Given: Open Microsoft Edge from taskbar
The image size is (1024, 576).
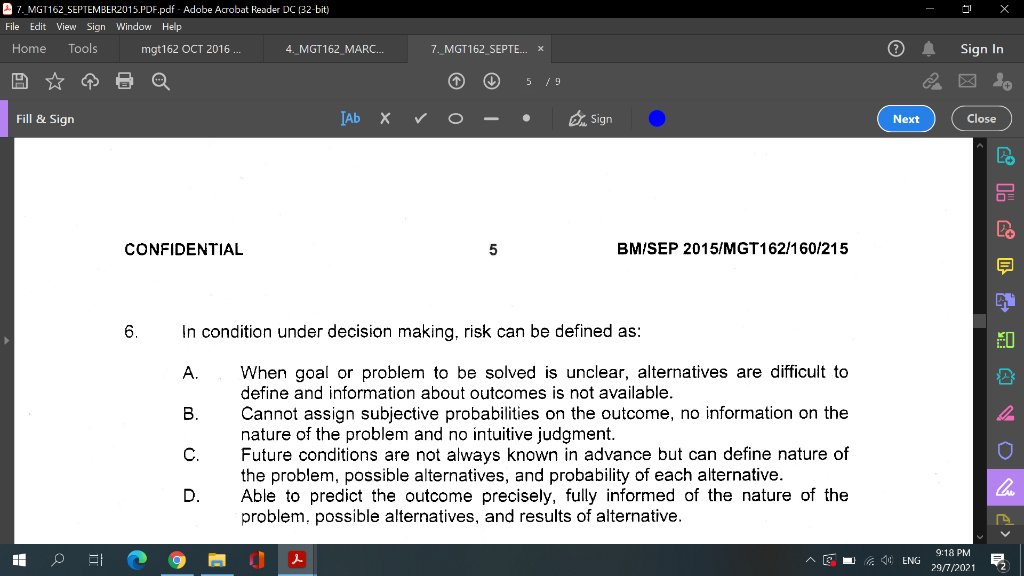Looking at the screenshot, I should pyautogui.click(x=136, y=560).
